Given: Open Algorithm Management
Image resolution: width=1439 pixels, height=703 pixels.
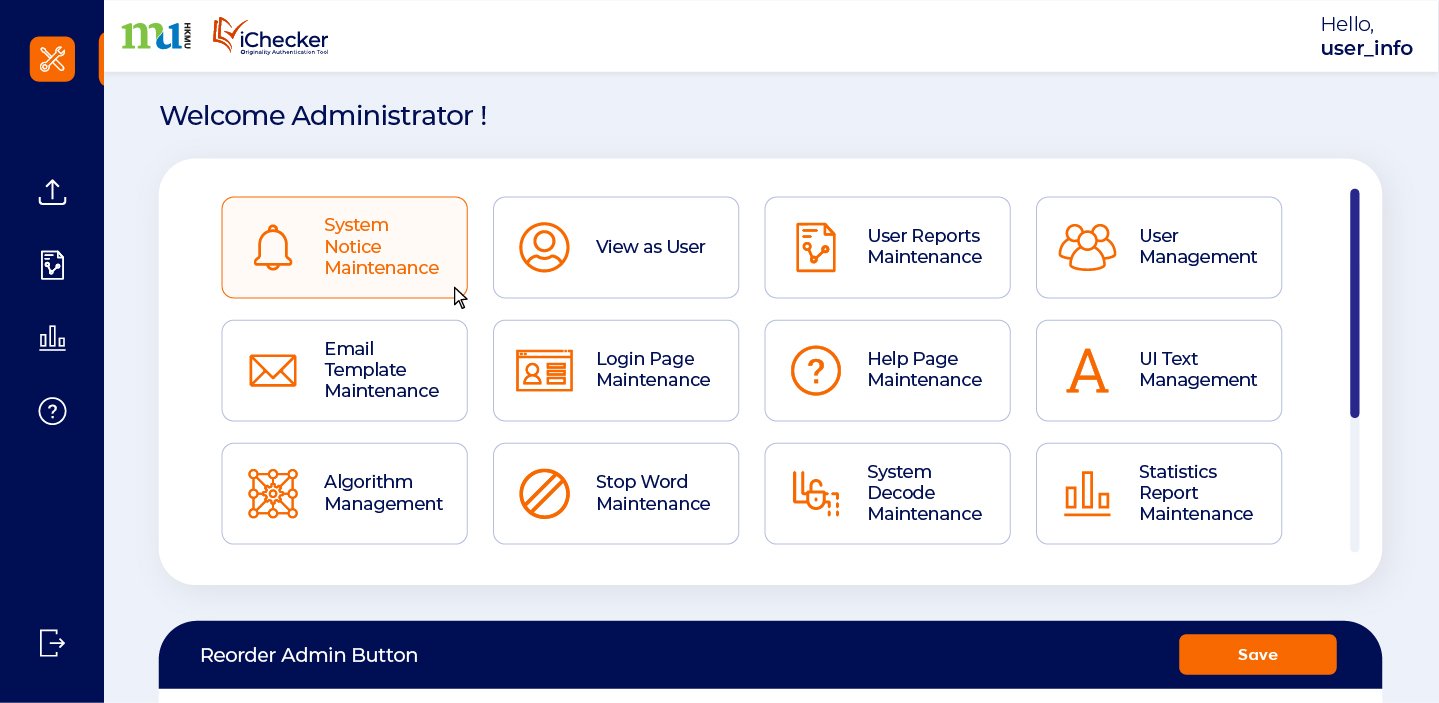Looking at the screenshot, I should (x=345, y=494).
